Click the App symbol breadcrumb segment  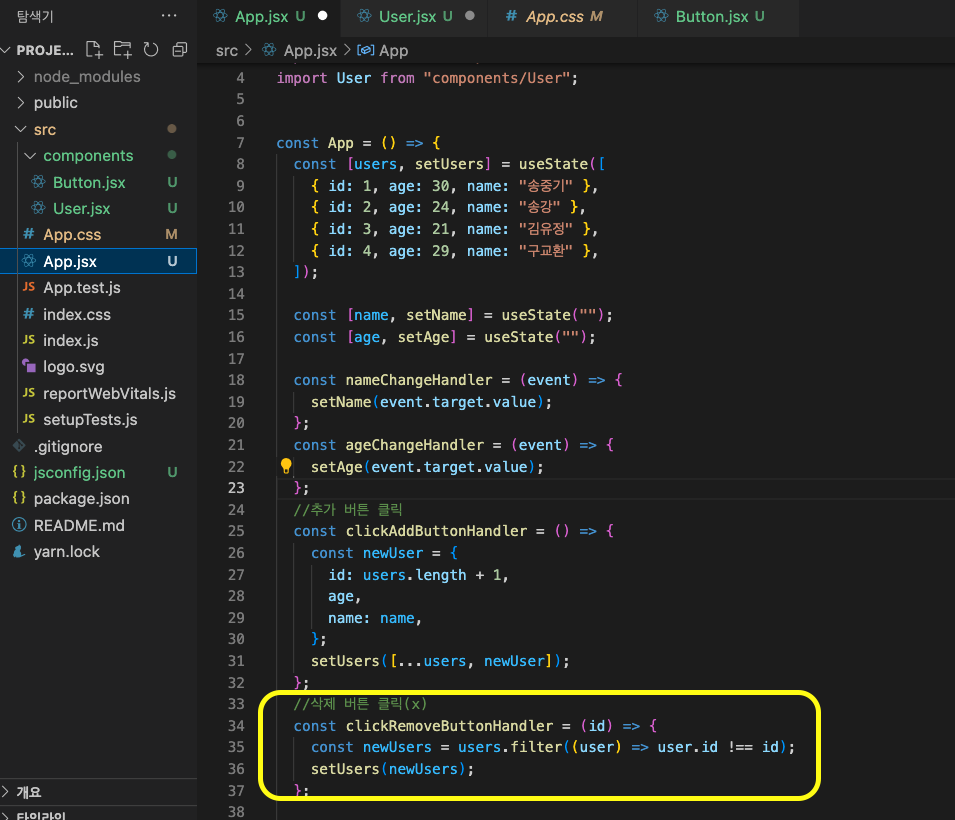[x=393, y=51]
